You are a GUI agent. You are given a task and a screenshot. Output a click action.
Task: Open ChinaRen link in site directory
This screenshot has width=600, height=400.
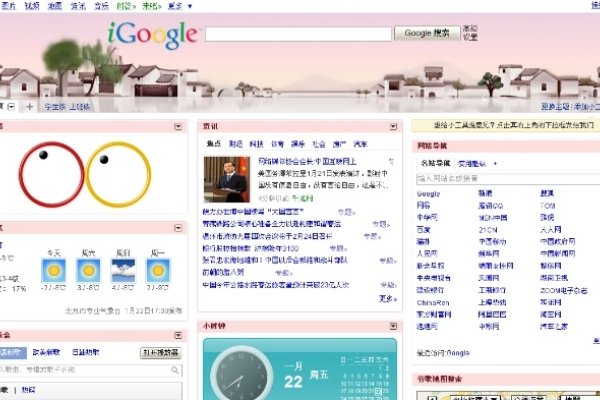433,302
